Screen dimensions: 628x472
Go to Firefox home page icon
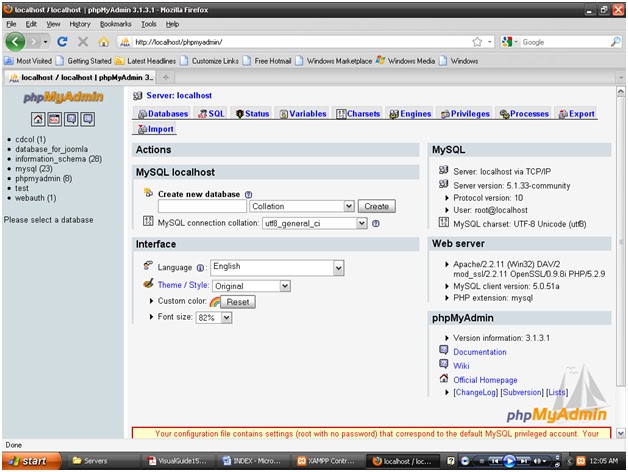pyautogui.click(x=104, y=42)
